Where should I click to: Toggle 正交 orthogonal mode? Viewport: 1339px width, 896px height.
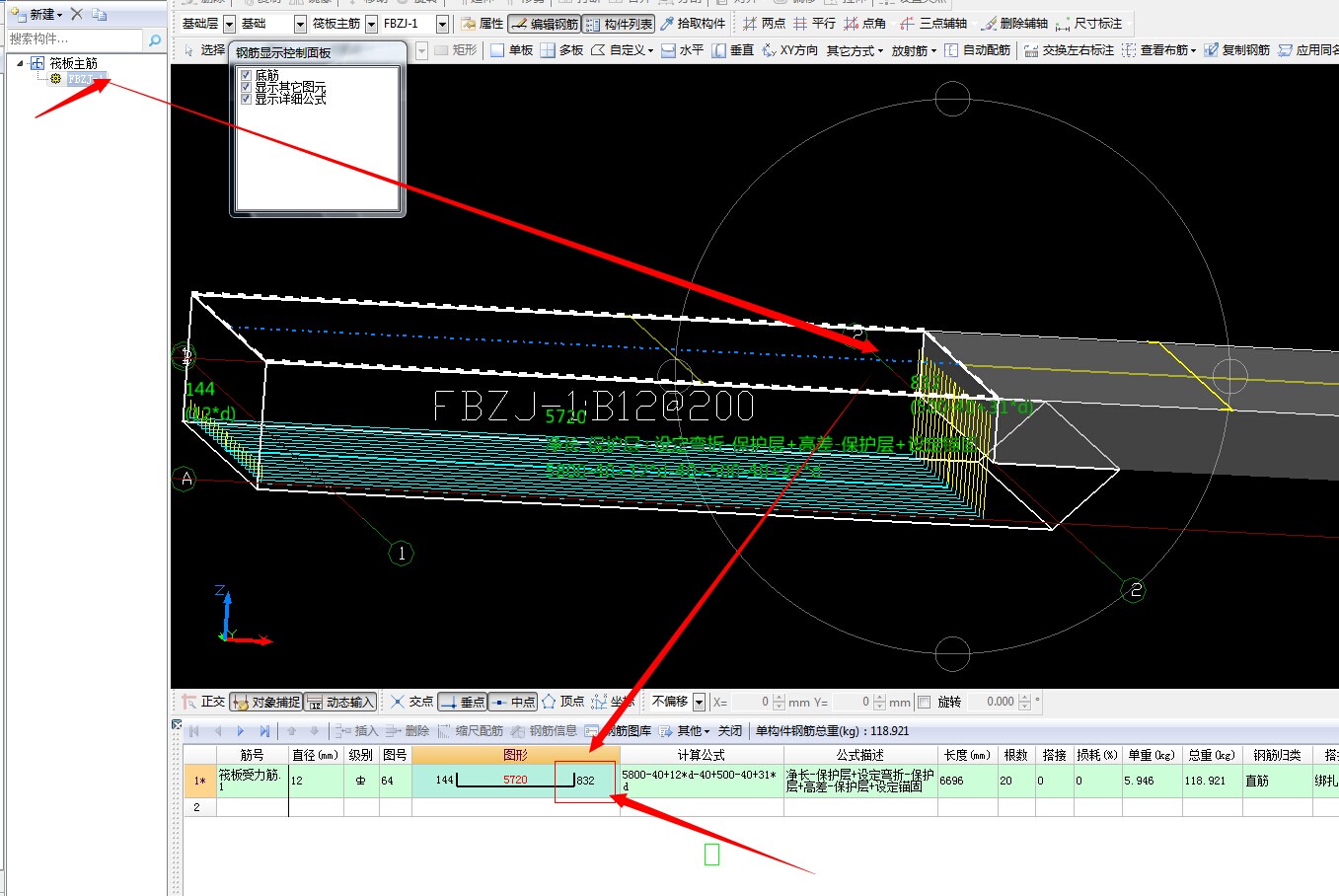pyautogui.click(x=203, y=702)
